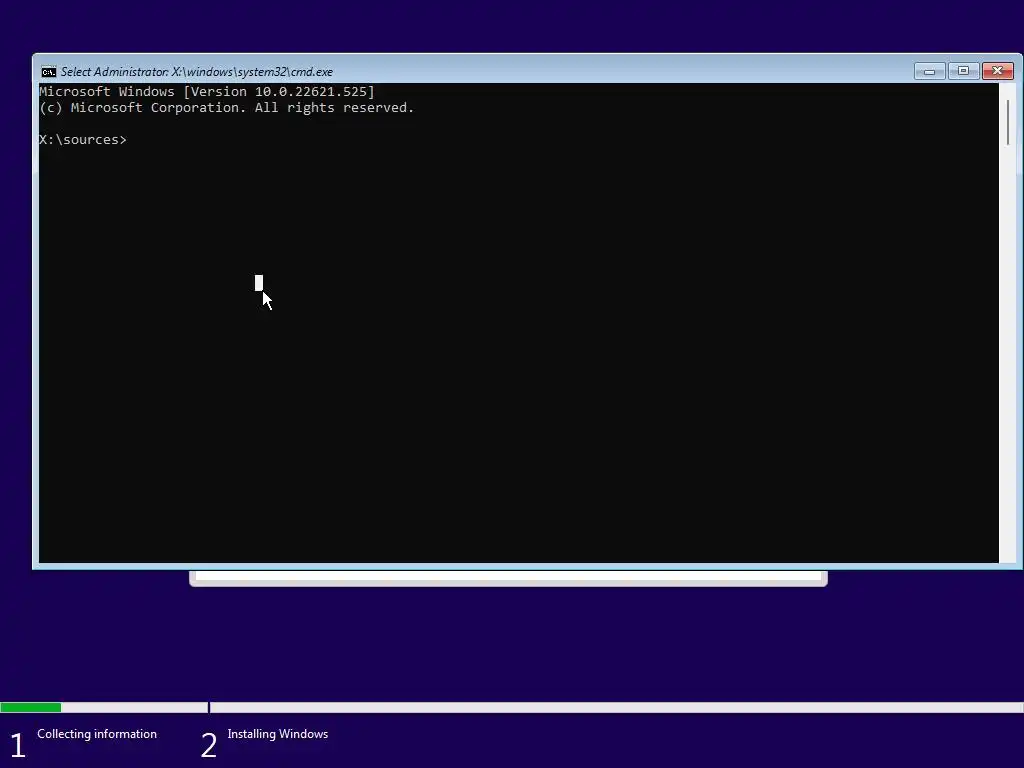This screenshot has width=1024, height=768.
Task: Minimize the Administrator cmd.exe window
Action: (929, 71)
